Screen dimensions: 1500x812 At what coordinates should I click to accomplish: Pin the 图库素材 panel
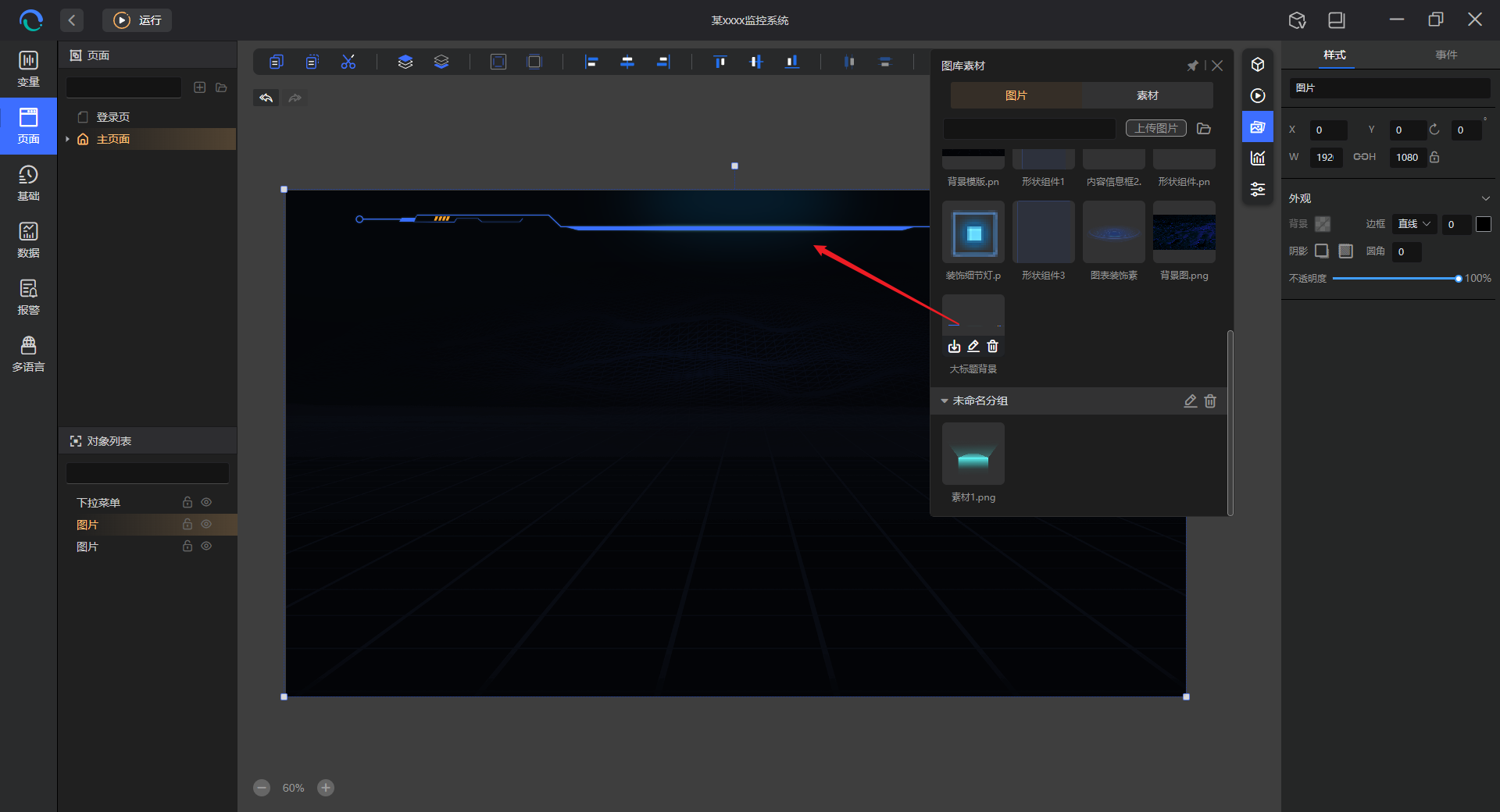pos(1192,66)
